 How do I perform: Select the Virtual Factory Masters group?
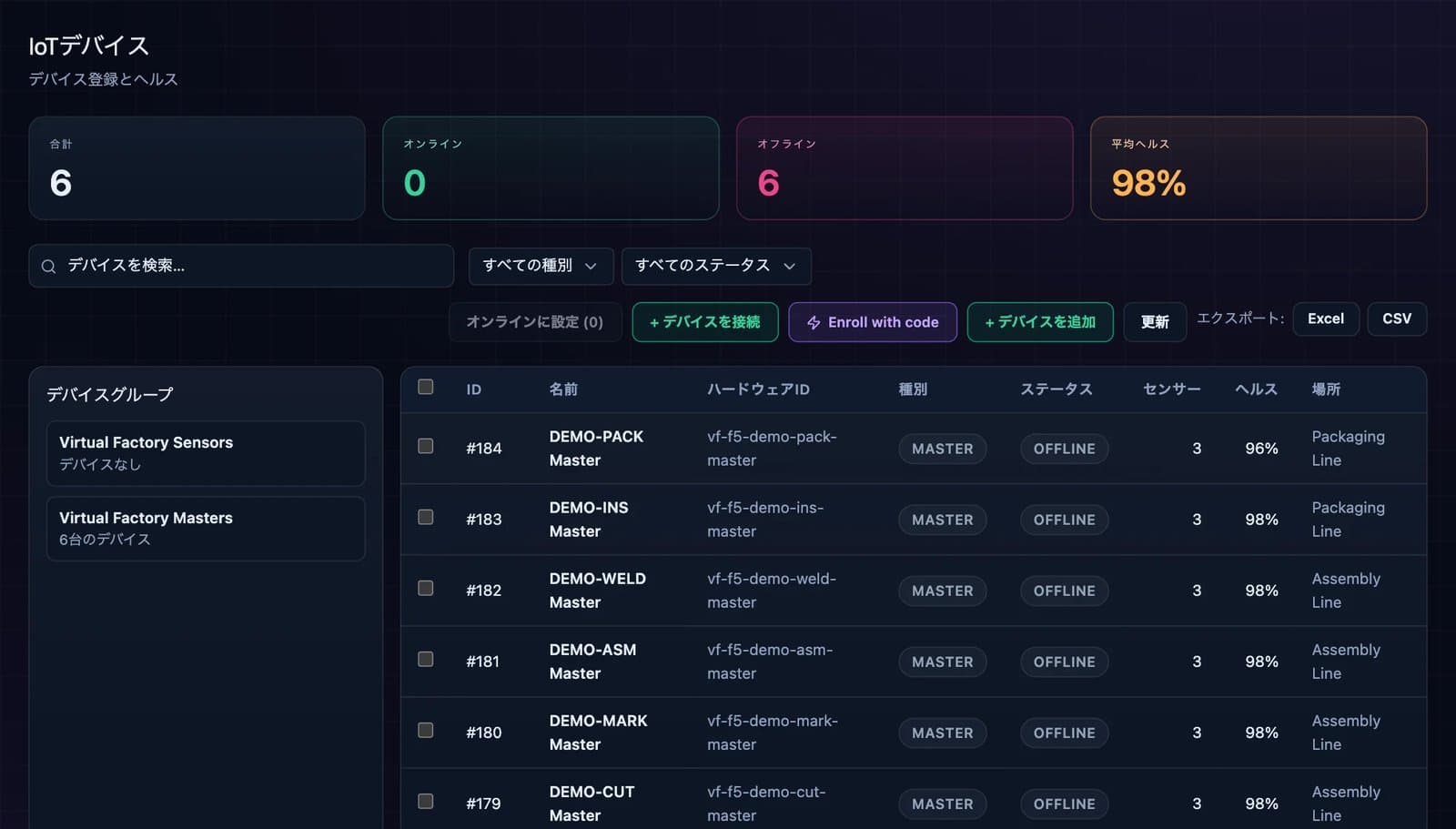click(206, 529)
